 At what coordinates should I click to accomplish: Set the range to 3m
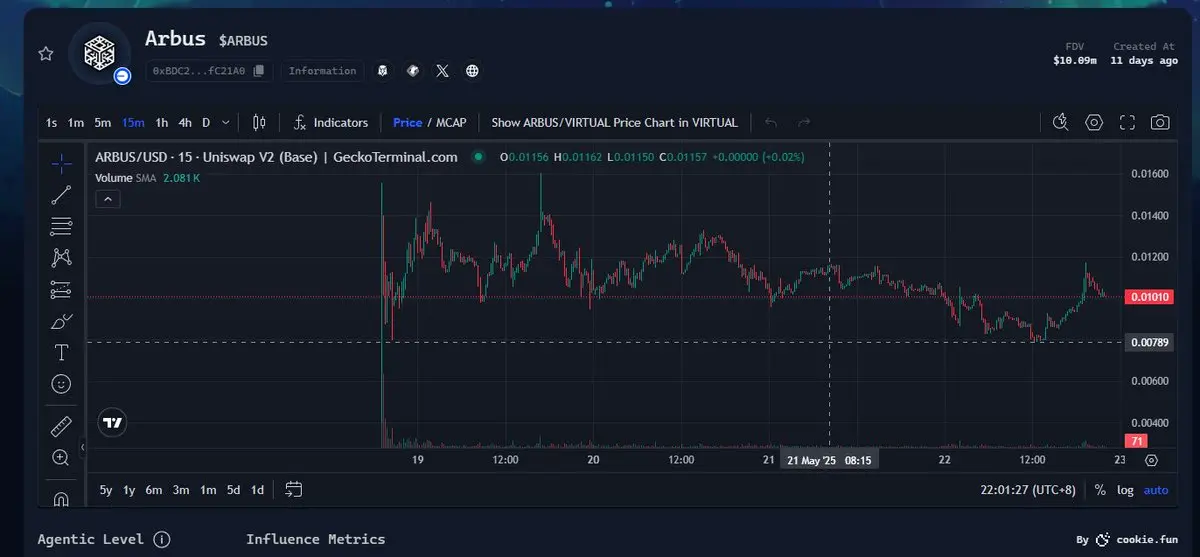coord(181,490)
